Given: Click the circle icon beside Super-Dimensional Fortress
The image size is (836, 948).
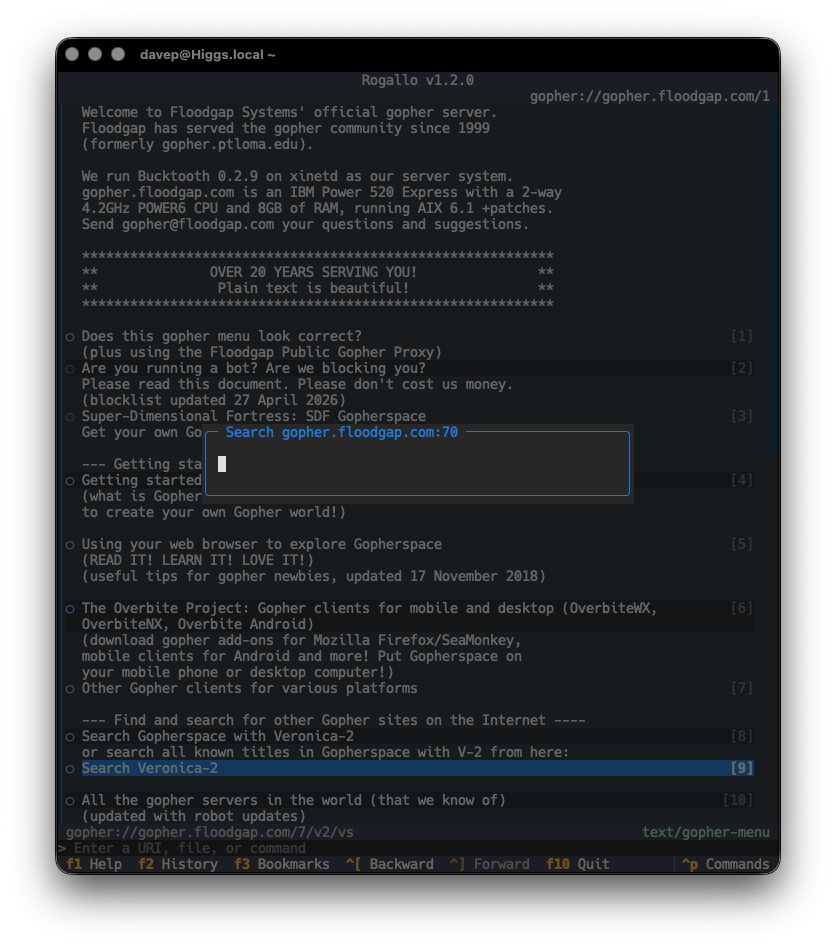Looking at the screenshot, I should (70, 417).
